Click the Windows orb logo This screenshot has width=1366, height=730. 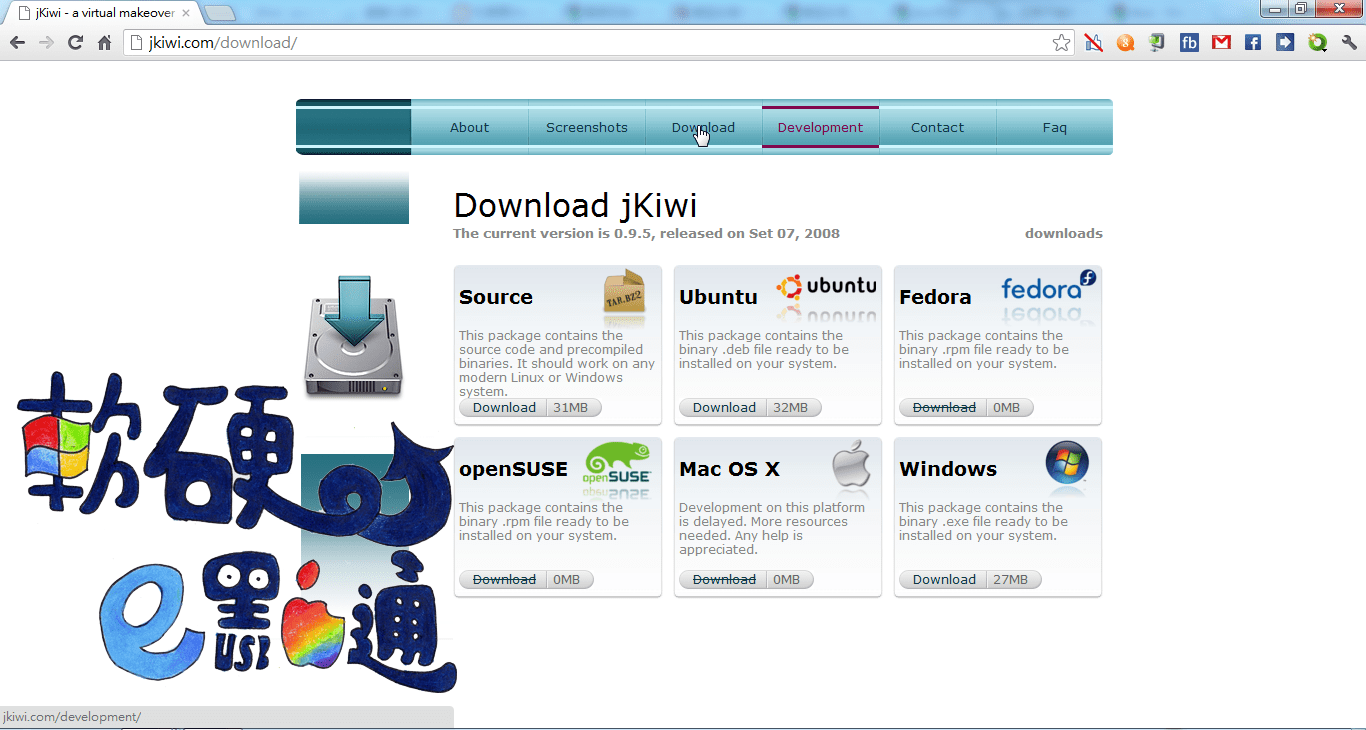[1067, 463]
